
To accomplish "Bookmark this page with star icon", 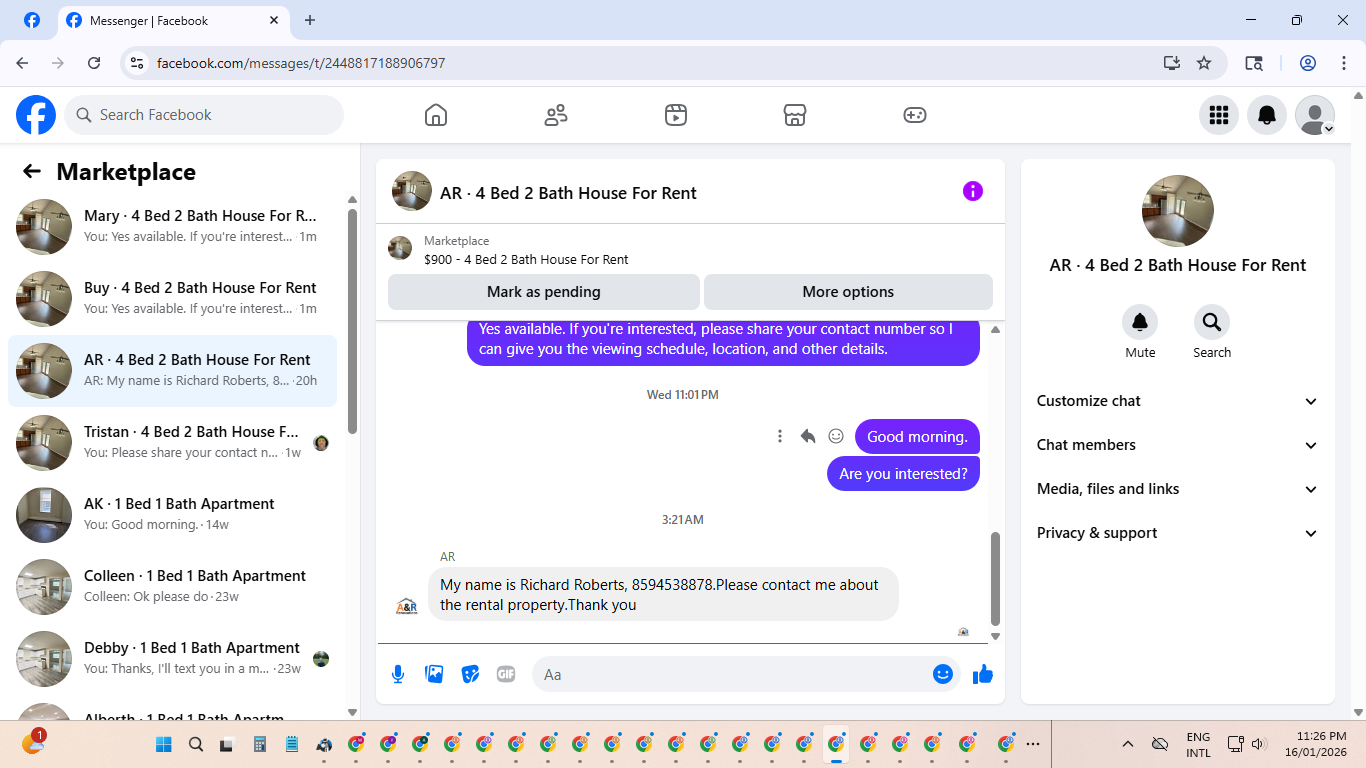I will pyautogui.click(x=1204, y=63).
